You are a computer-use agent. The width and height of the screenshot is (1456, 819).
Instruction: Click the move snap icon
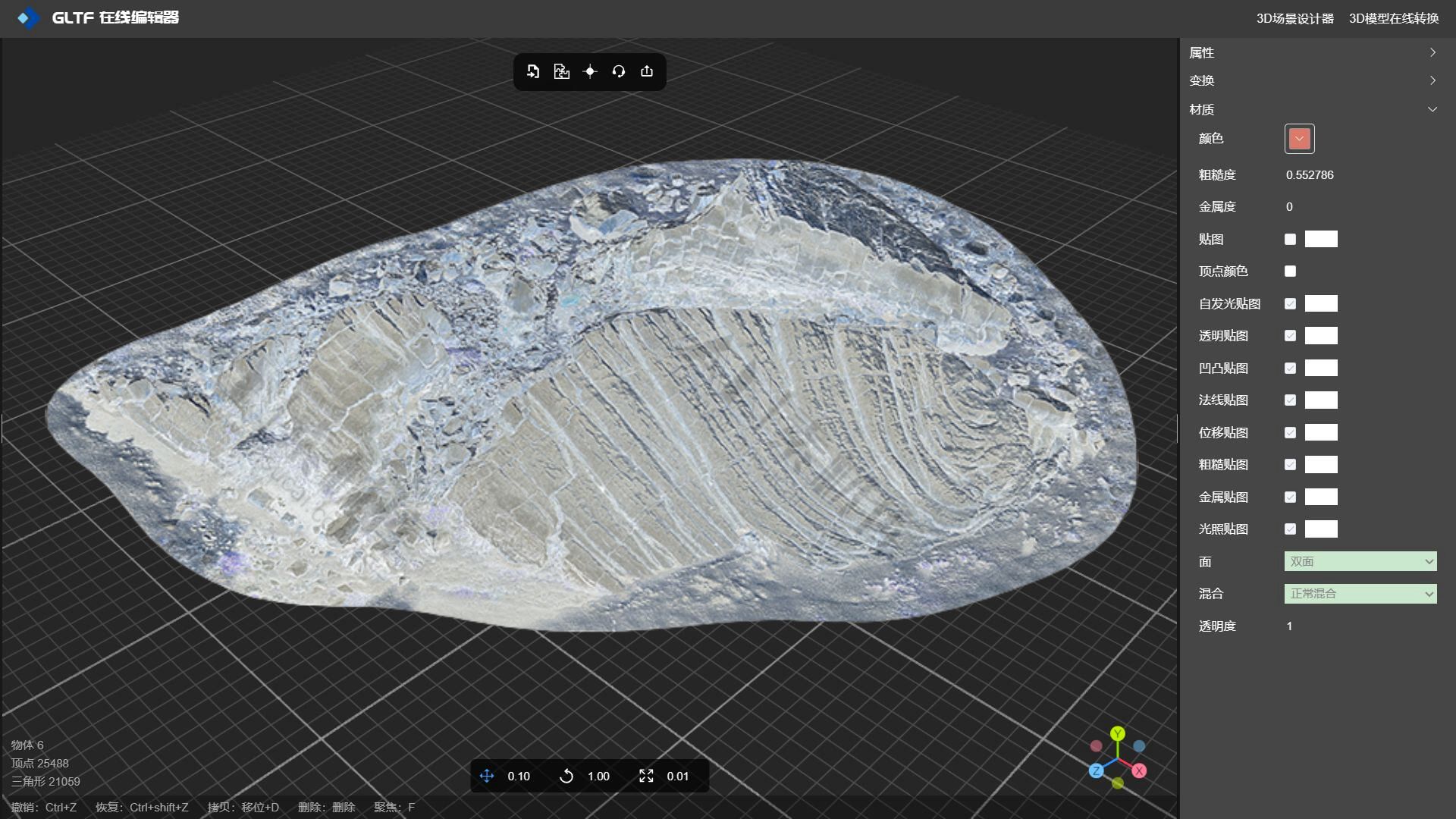click(487, 776)
